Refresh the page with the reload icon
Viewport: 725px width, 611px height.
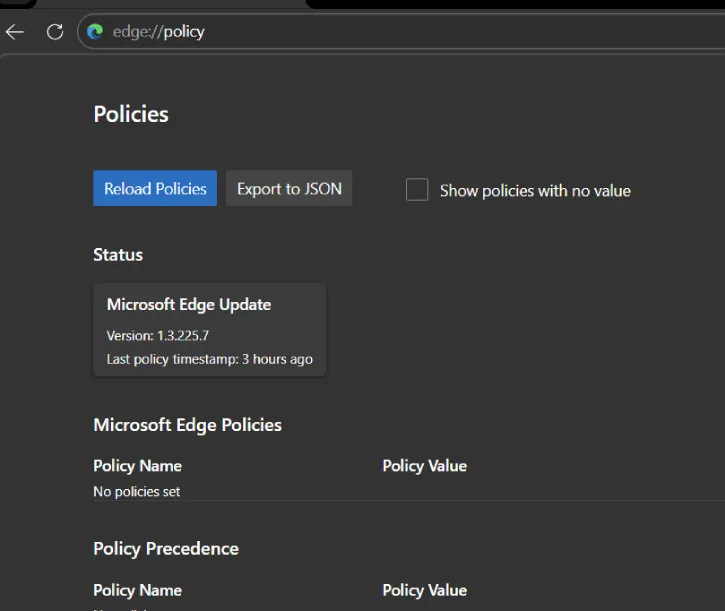[55, 32]
